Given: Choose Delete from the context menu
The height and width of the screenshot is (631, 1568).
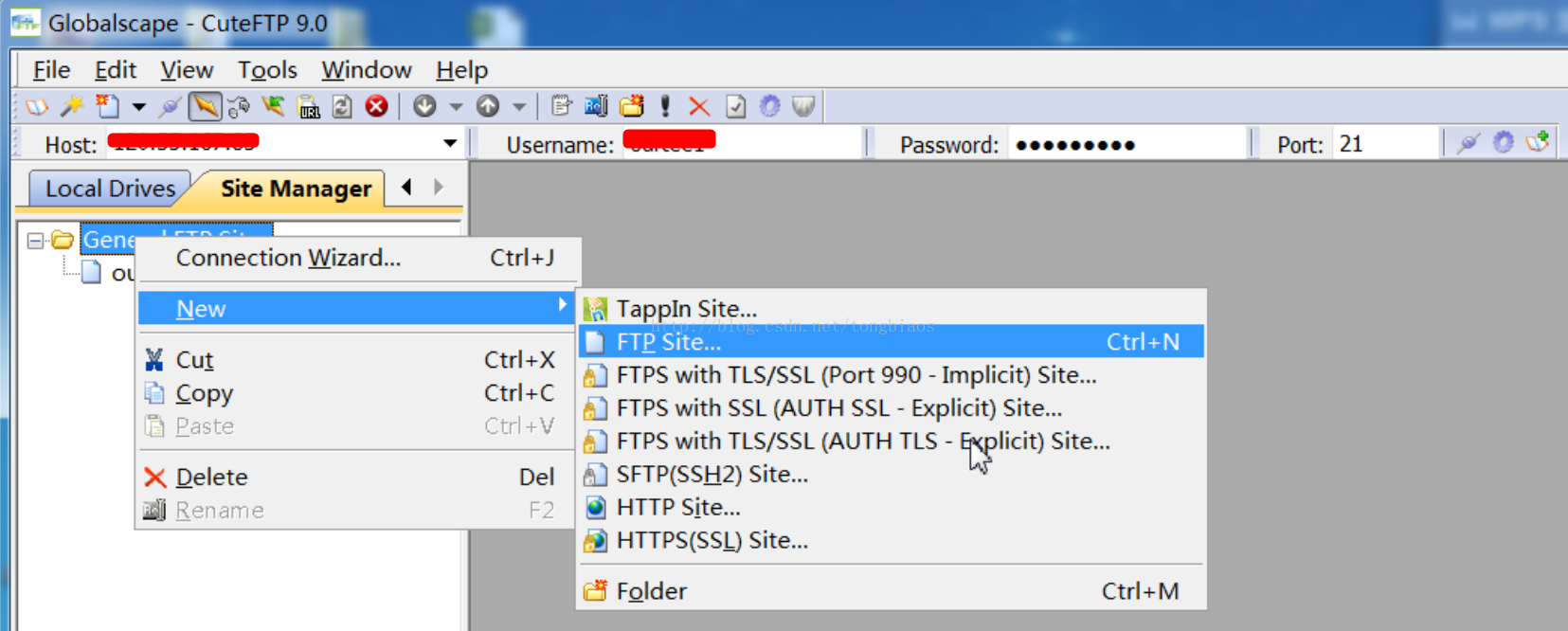Looking at the screenshot, I should (358, 477).
